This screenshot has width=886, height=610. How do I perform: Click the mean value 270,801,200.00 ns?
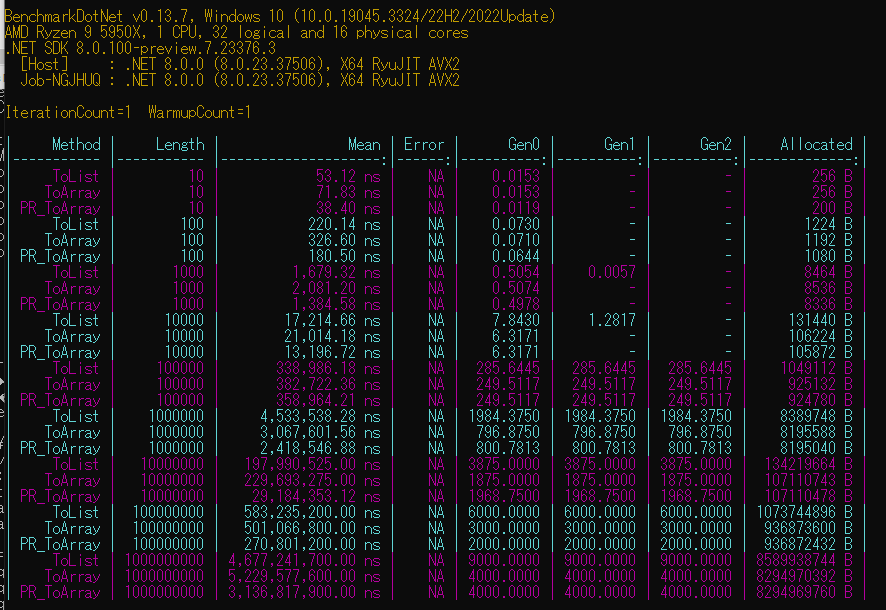(312, 544)
